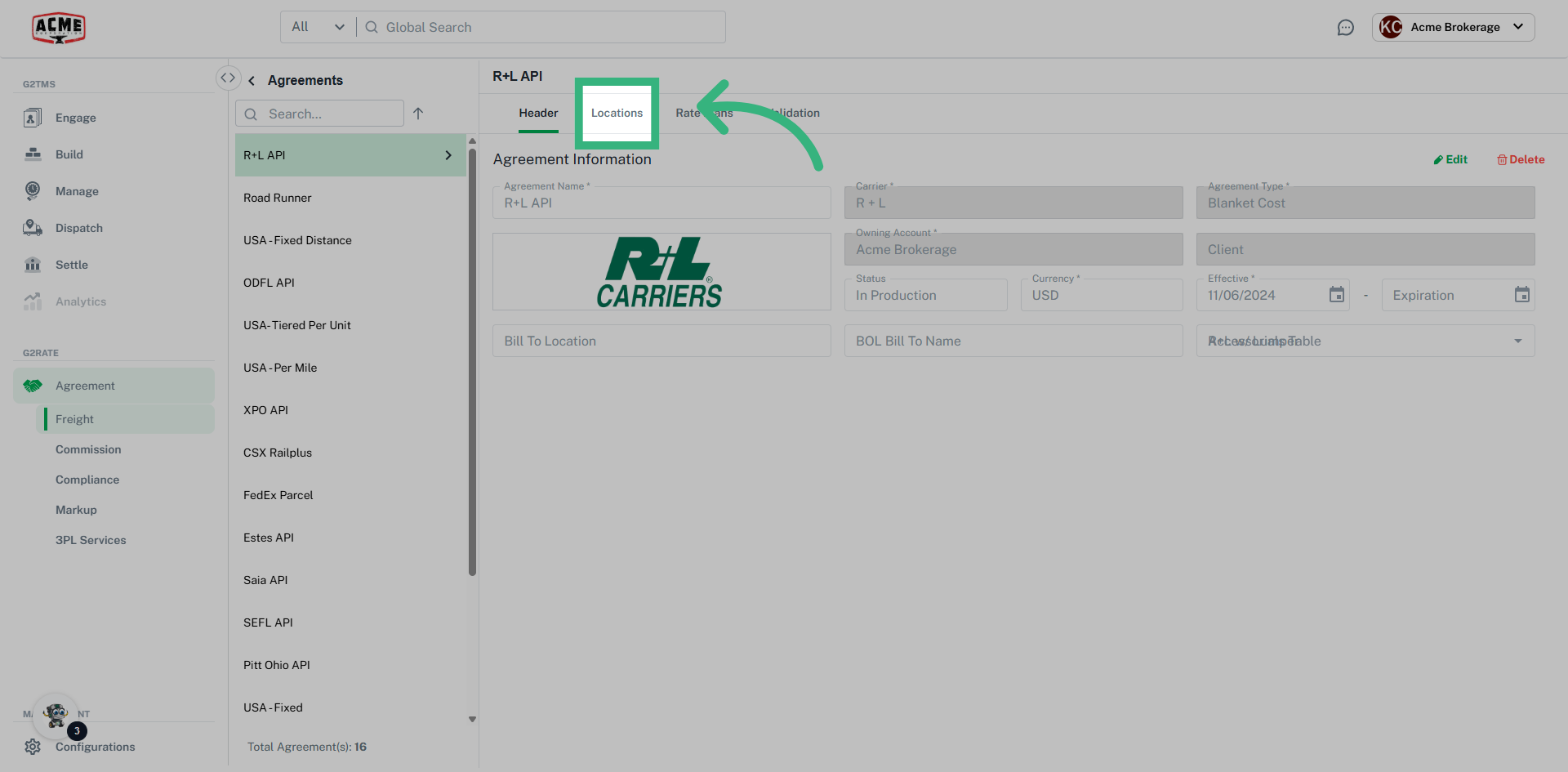Open the Build module icon
Image resolution: width=1568 pixels, height=772 pixels.
(x=33, y=154)
